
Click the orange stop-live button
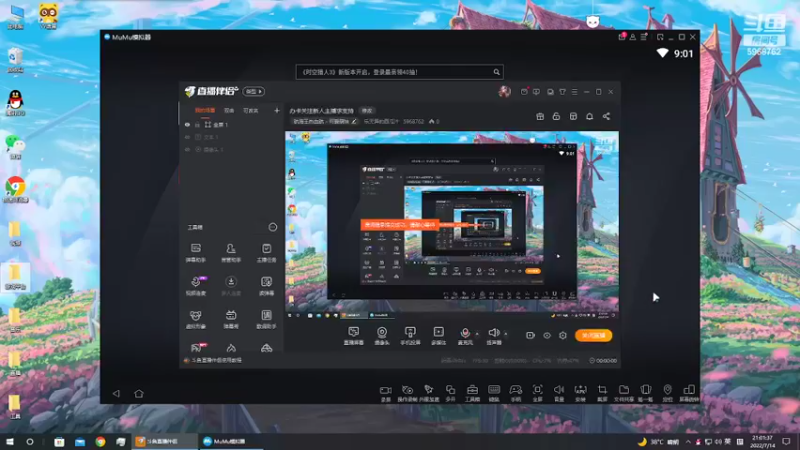pos(593,336)
